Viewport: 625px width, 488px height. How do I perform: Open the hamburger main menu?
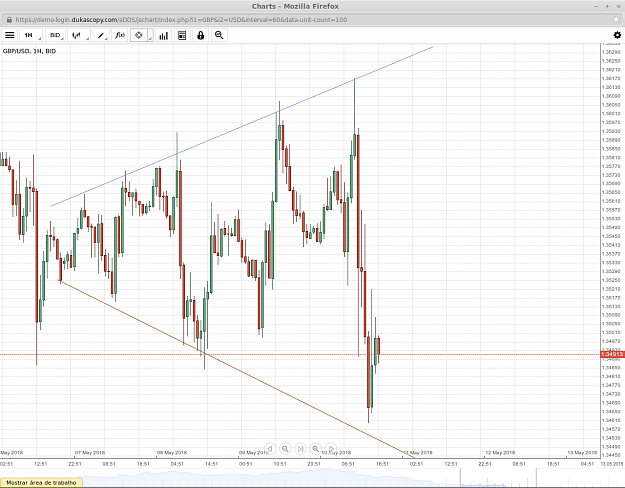tap(10, 35)
